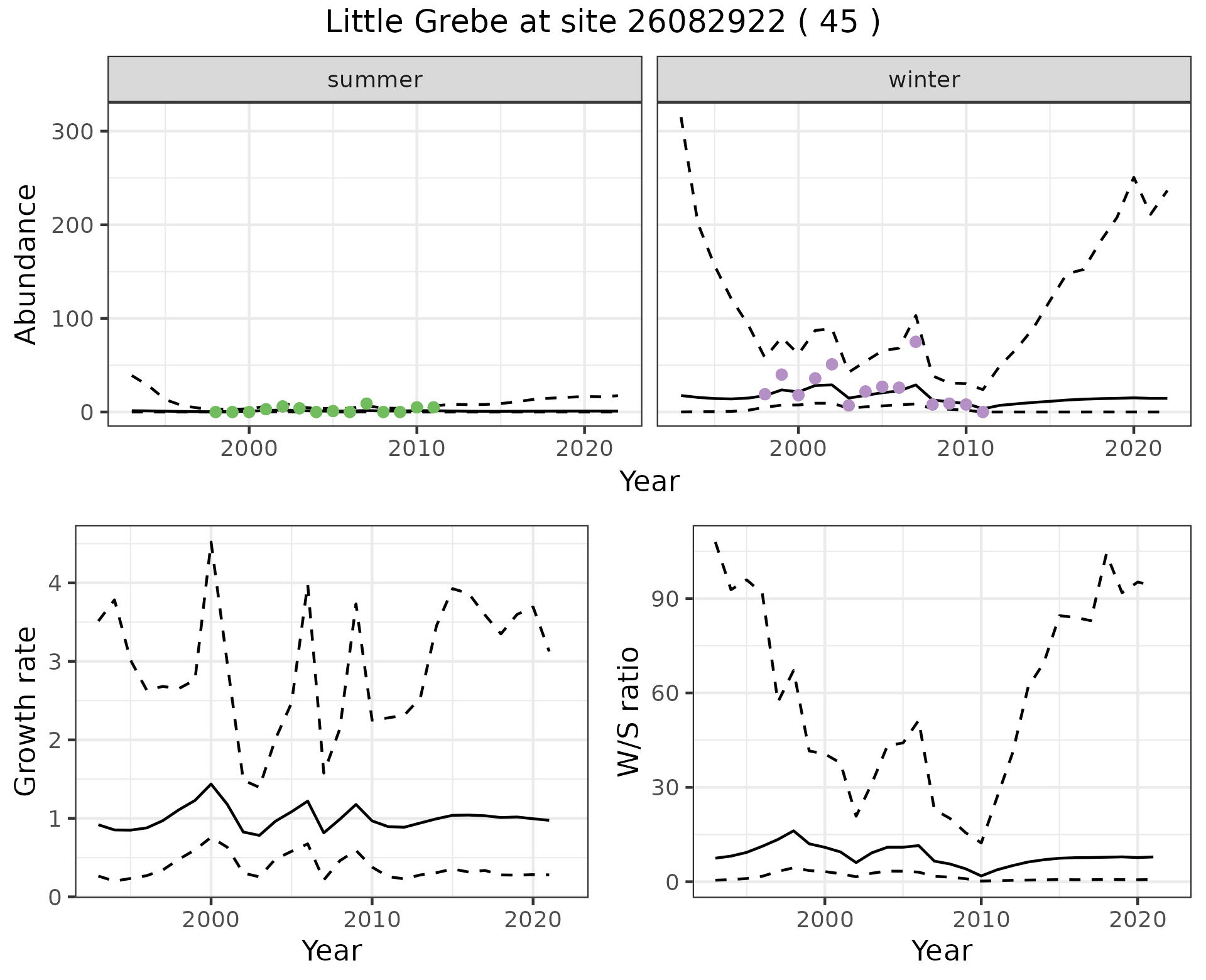Click the 4 tick label on Growth rate axis
1206x980 pixels.
55,584
